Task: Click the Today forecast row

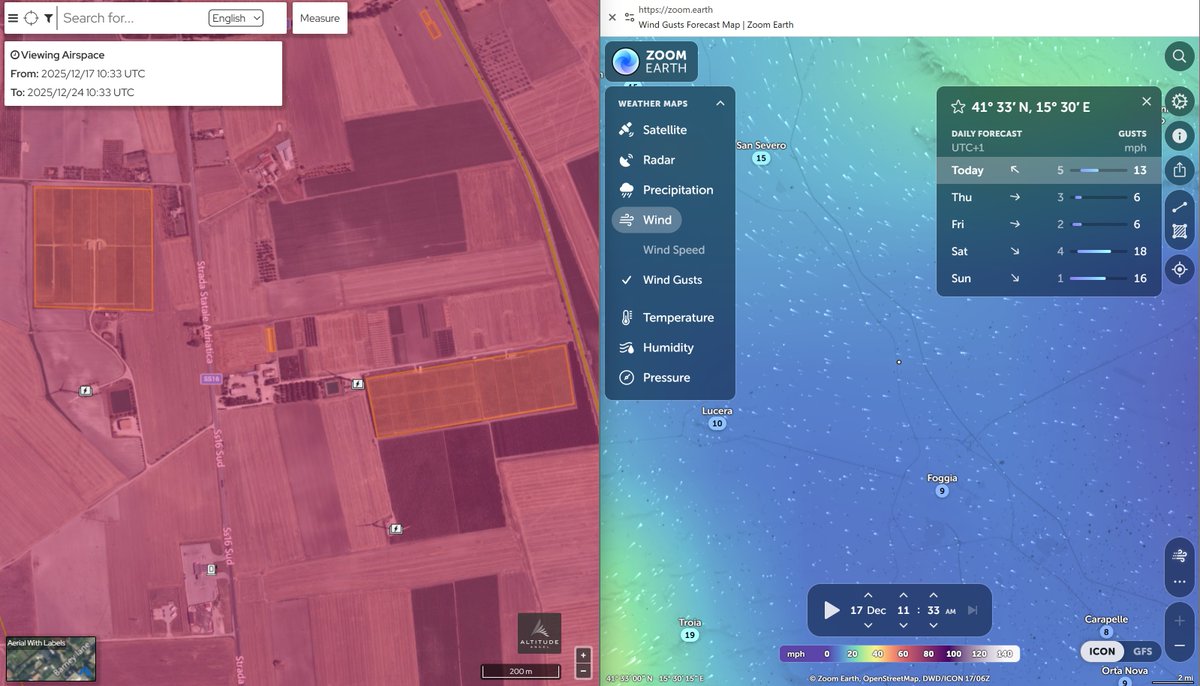Action: pos(1049,170)
